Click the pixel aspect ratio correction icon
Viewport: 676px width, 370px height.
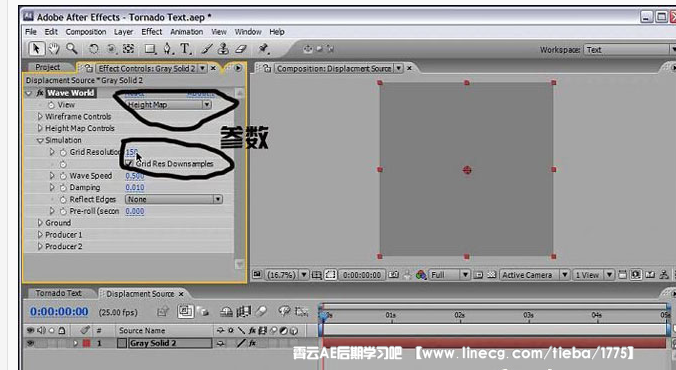[x=622, y=275]
